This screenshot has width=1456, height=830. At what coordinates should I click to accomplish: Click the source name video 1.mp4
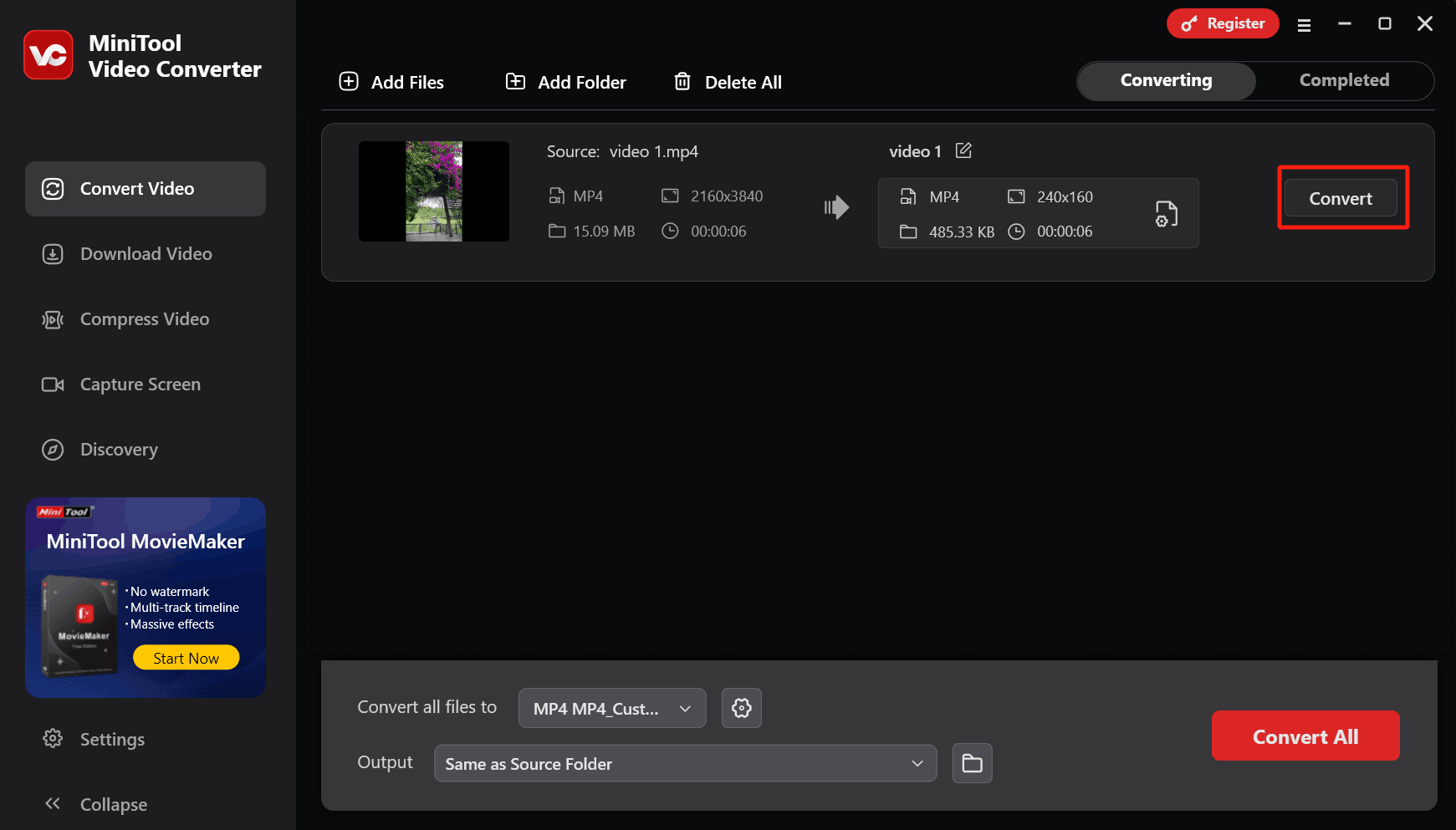tap(654, 151)
